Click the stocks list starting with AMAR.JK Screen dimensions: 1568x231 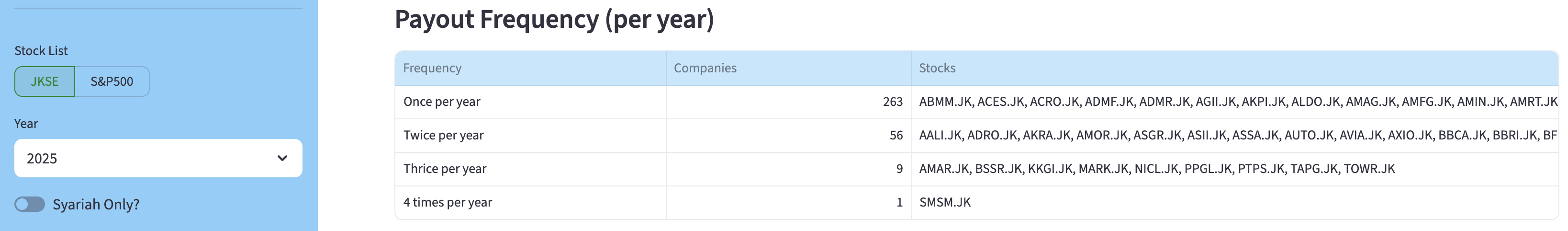[x=1156, y=169]
